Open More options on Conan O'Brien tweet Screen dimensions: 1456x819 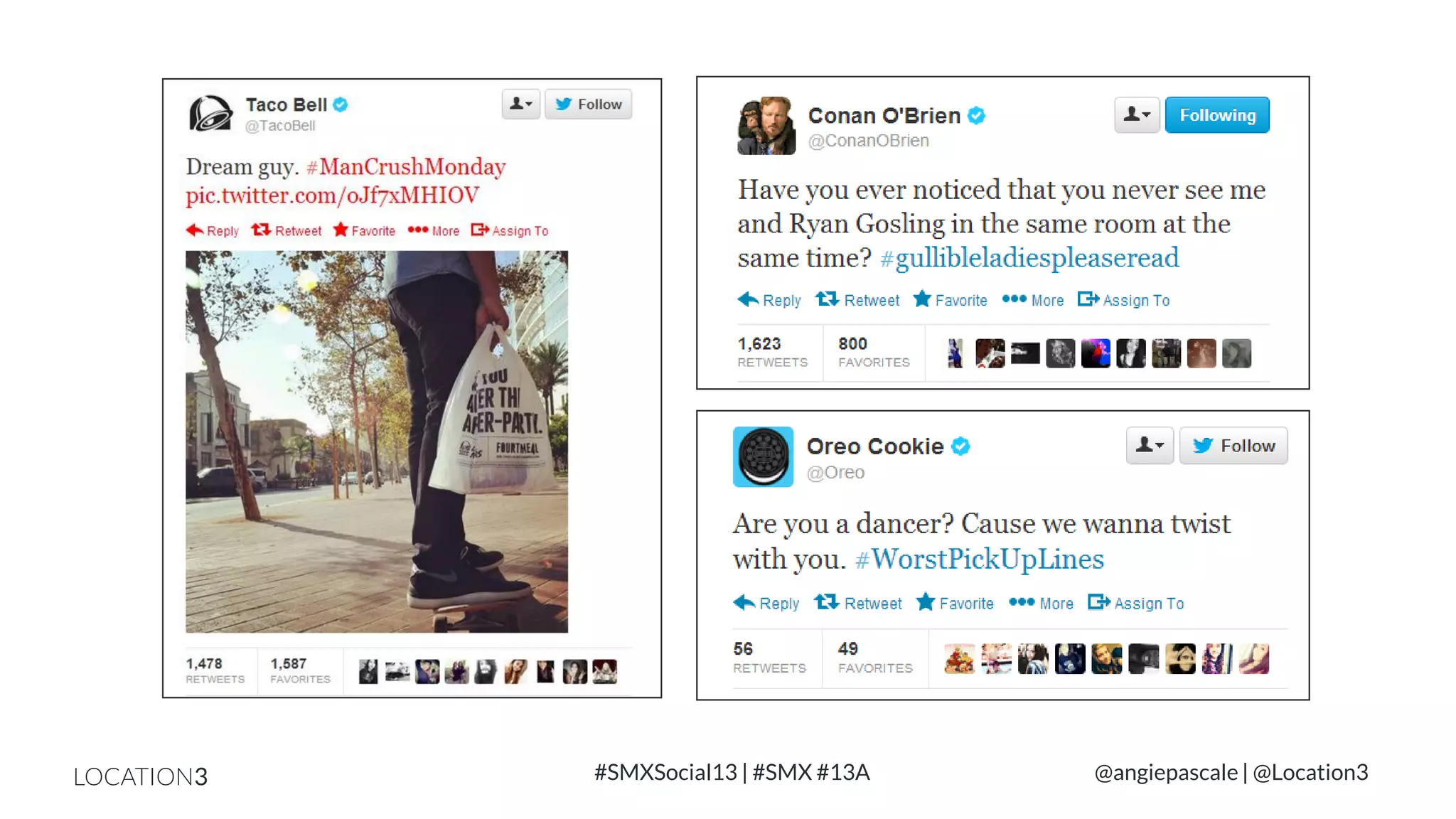(1032, 300)
